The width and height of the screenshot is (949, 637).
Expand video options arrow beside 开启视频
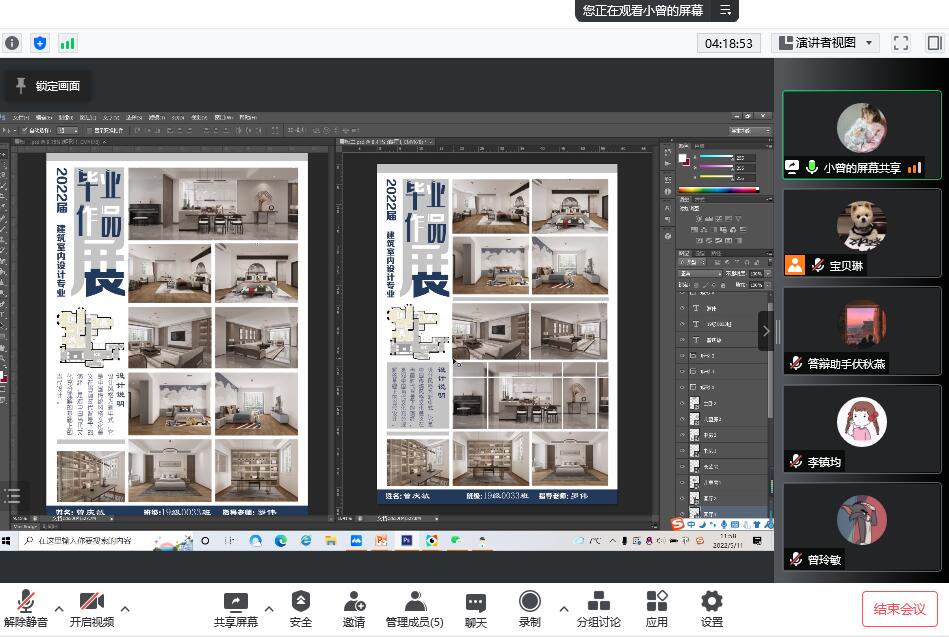click(x=125, y=608)
